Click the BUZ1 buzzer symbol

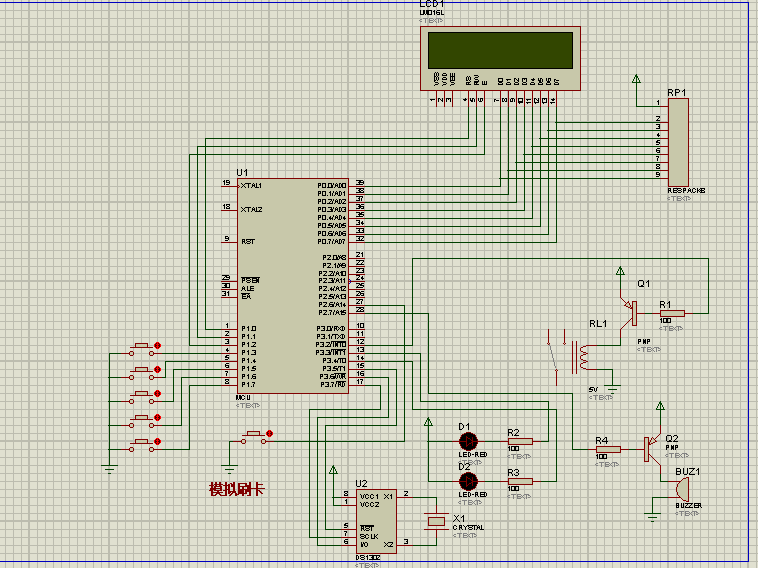coord(682,489)
